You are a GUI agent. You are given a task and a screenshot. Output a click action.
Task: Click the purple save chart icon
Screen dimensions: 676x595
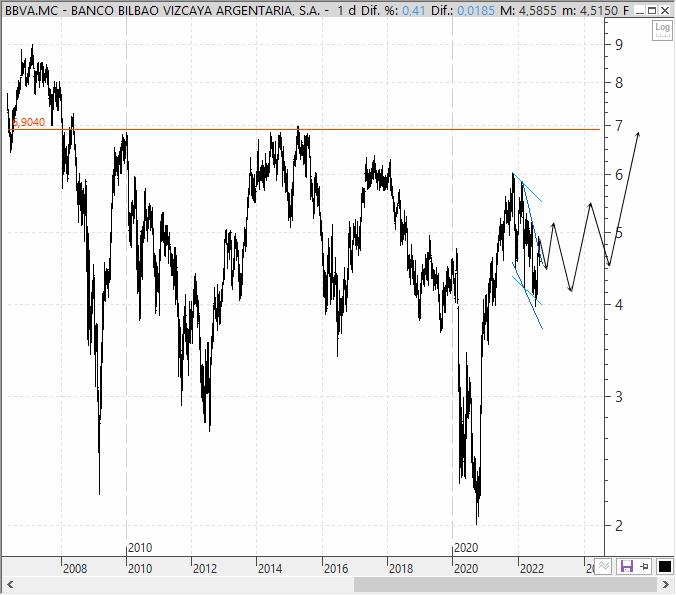626,566
